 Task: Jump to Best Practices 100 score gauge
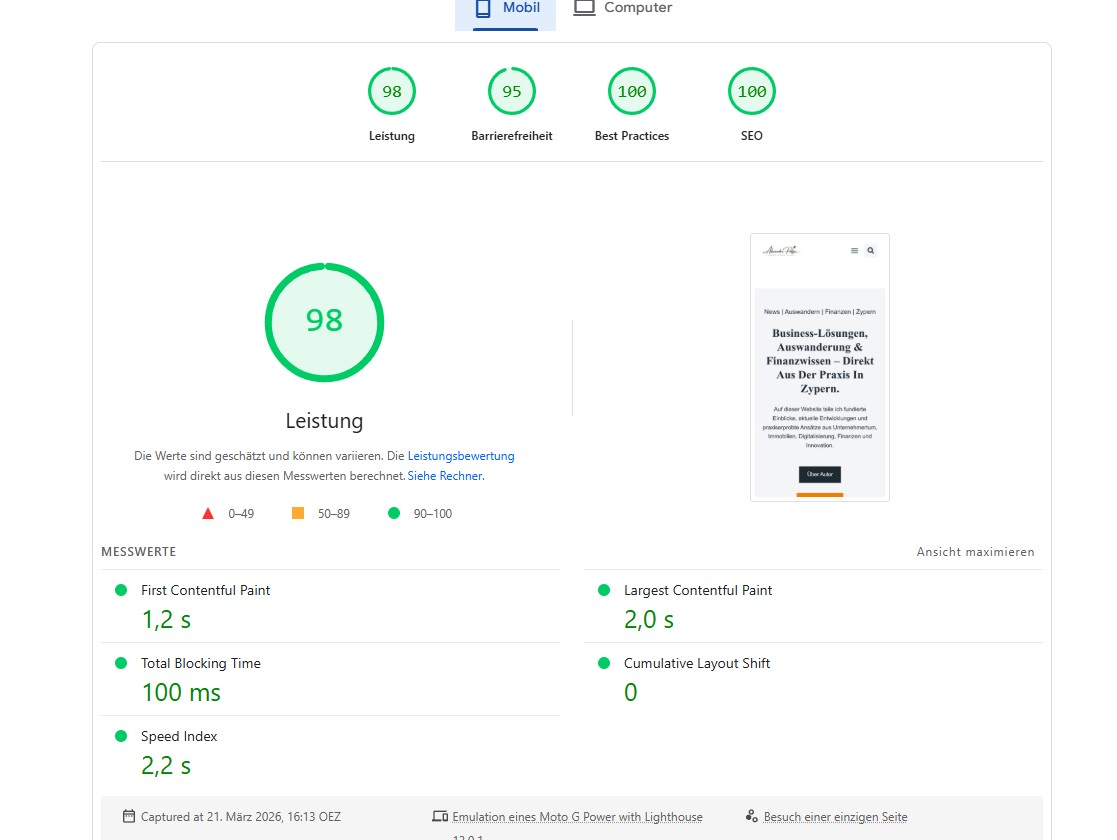coord(632,92)
